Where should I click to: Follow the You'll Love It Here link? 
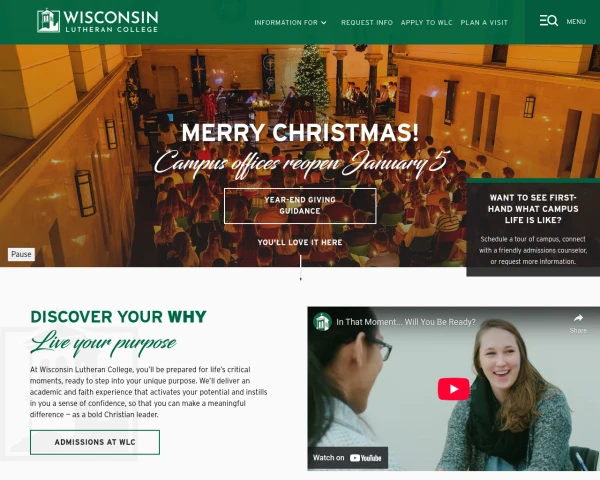coord(300,242)
